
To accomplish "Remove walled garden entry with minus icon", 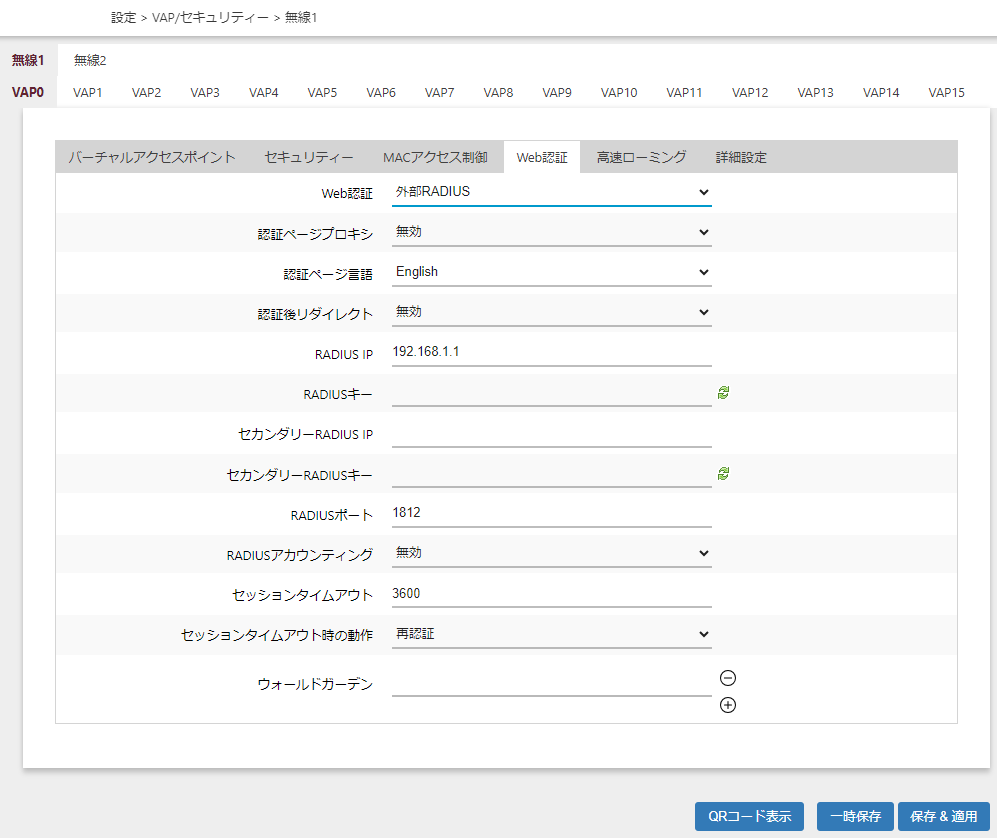I will [728, 678].
